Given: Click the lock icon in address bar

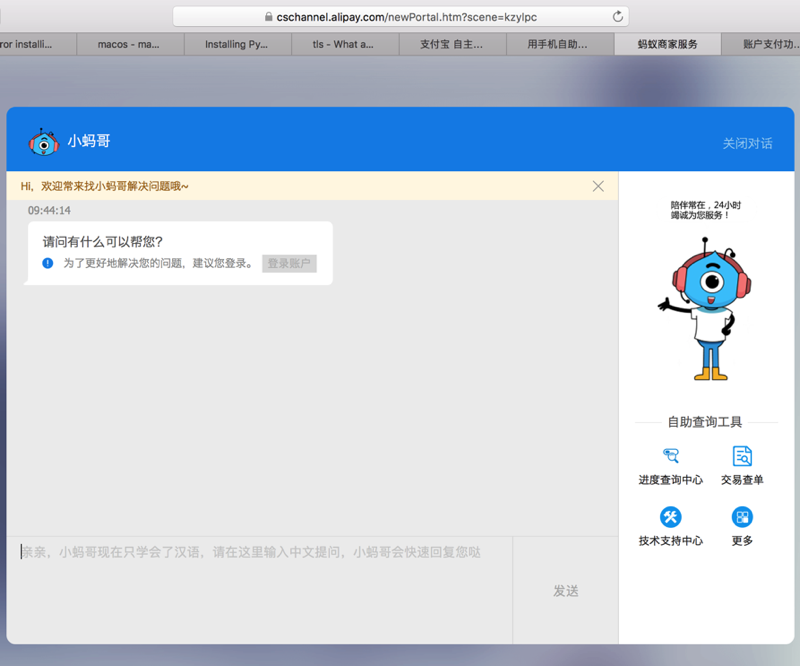Looking at the screenshot, I should click(267, 17).
